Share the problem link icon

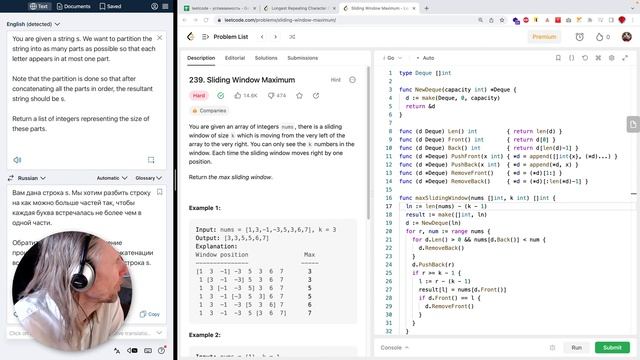(316, 96)
